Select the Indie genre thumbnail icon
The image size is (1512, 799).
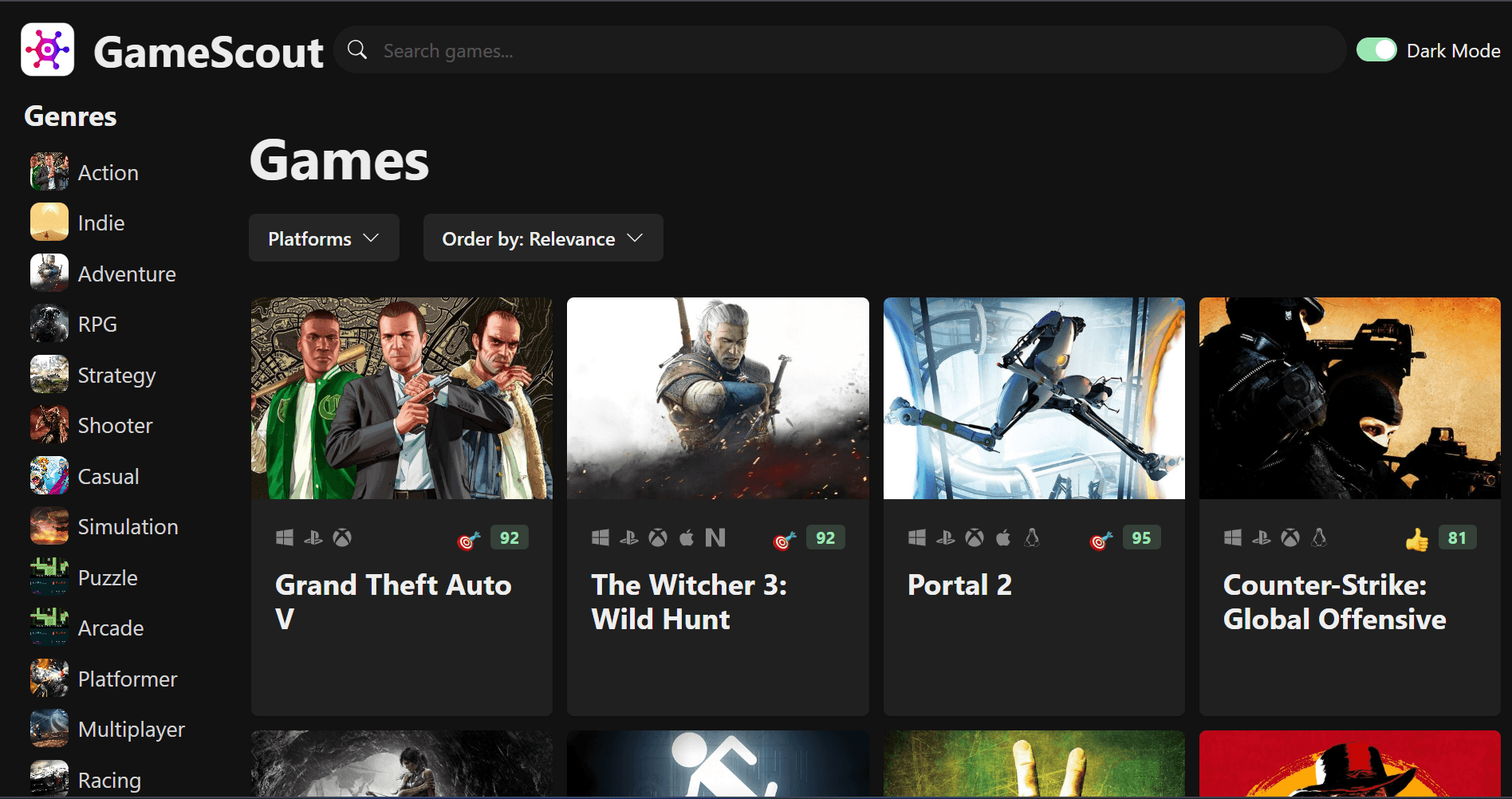pyautogui.click(x=49, y=222)
